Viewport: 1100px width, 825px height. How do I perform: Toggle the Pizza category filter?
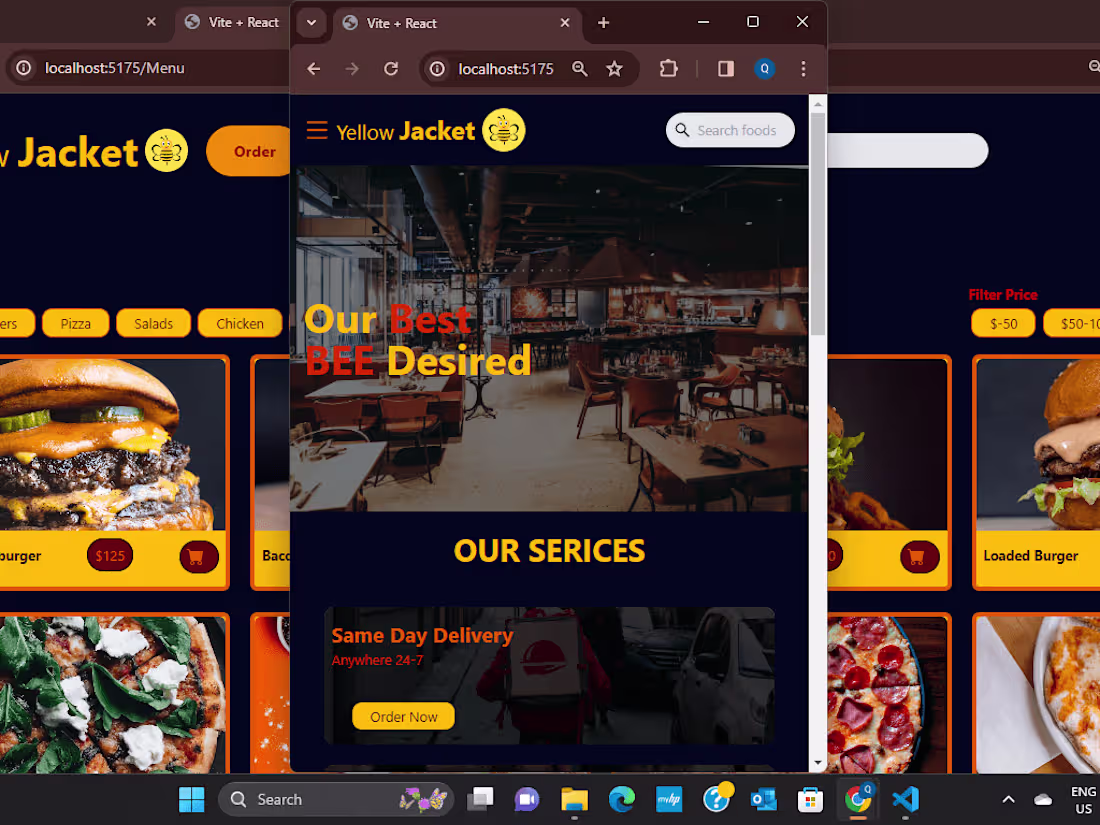75,322
